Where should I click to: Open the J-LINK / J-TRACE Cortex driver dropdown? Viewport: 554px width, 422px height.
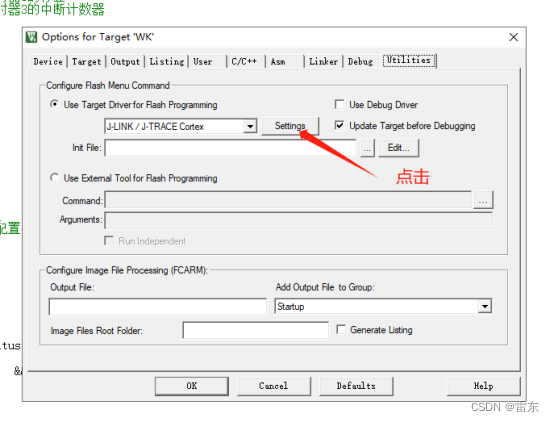coord(250,126)
